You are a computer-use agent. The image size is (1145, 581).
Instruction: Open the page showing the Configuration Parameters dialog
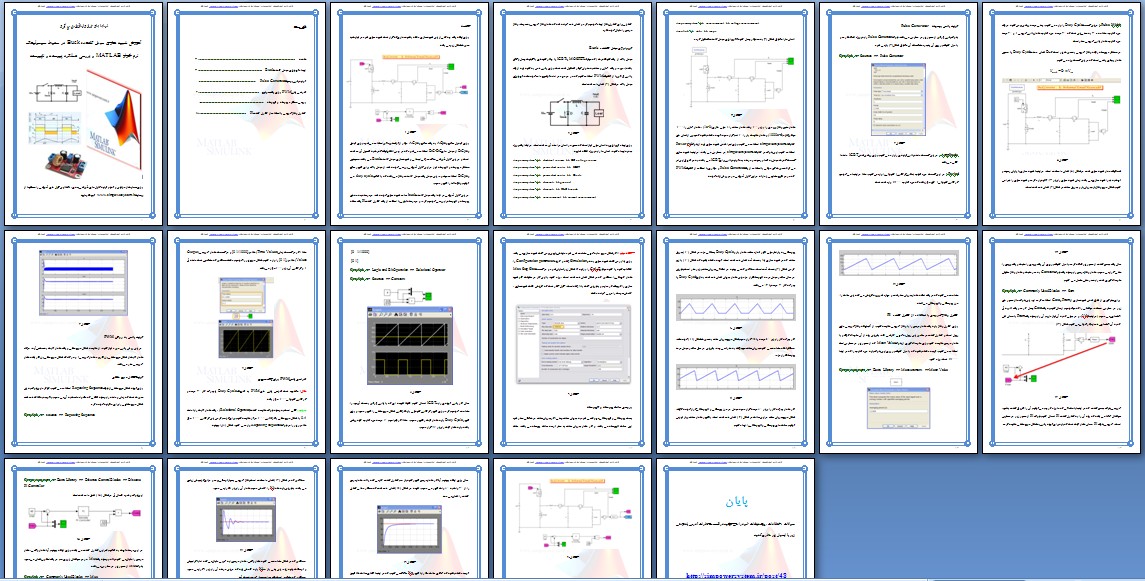tap(572, 342)
